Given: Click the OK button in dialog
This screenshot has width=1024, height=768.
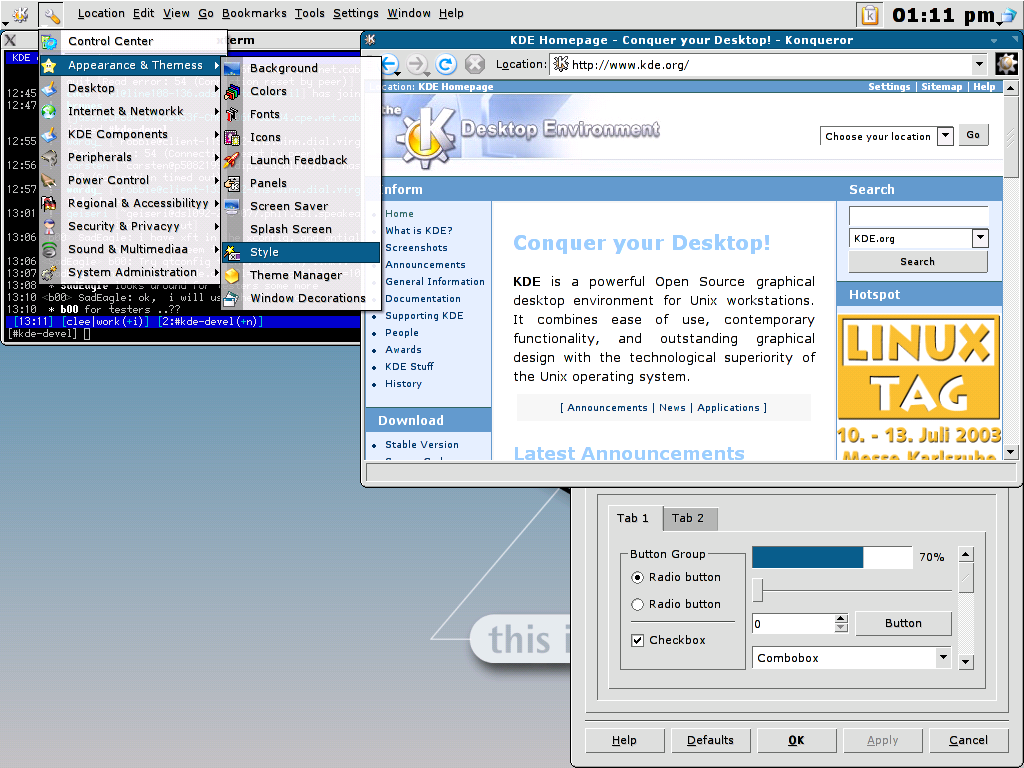Looking at the screenshot, I should tap(796, 741).
